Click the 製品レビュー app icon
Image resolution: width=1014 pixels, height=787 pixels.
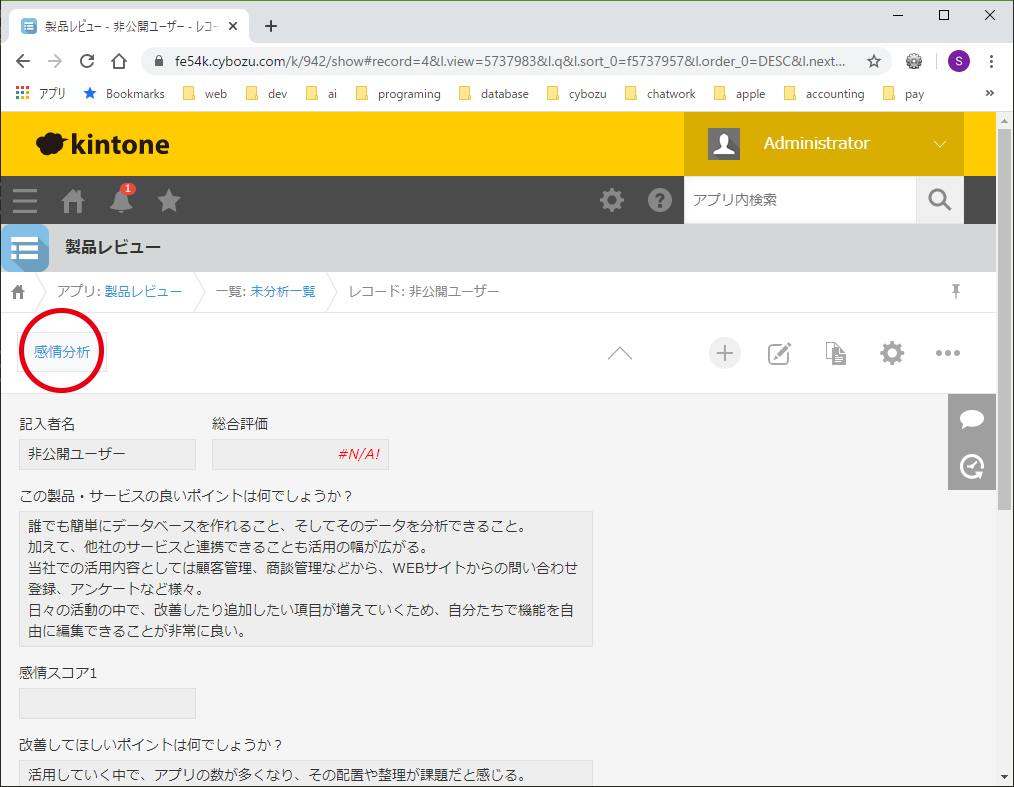pos(25,248)
